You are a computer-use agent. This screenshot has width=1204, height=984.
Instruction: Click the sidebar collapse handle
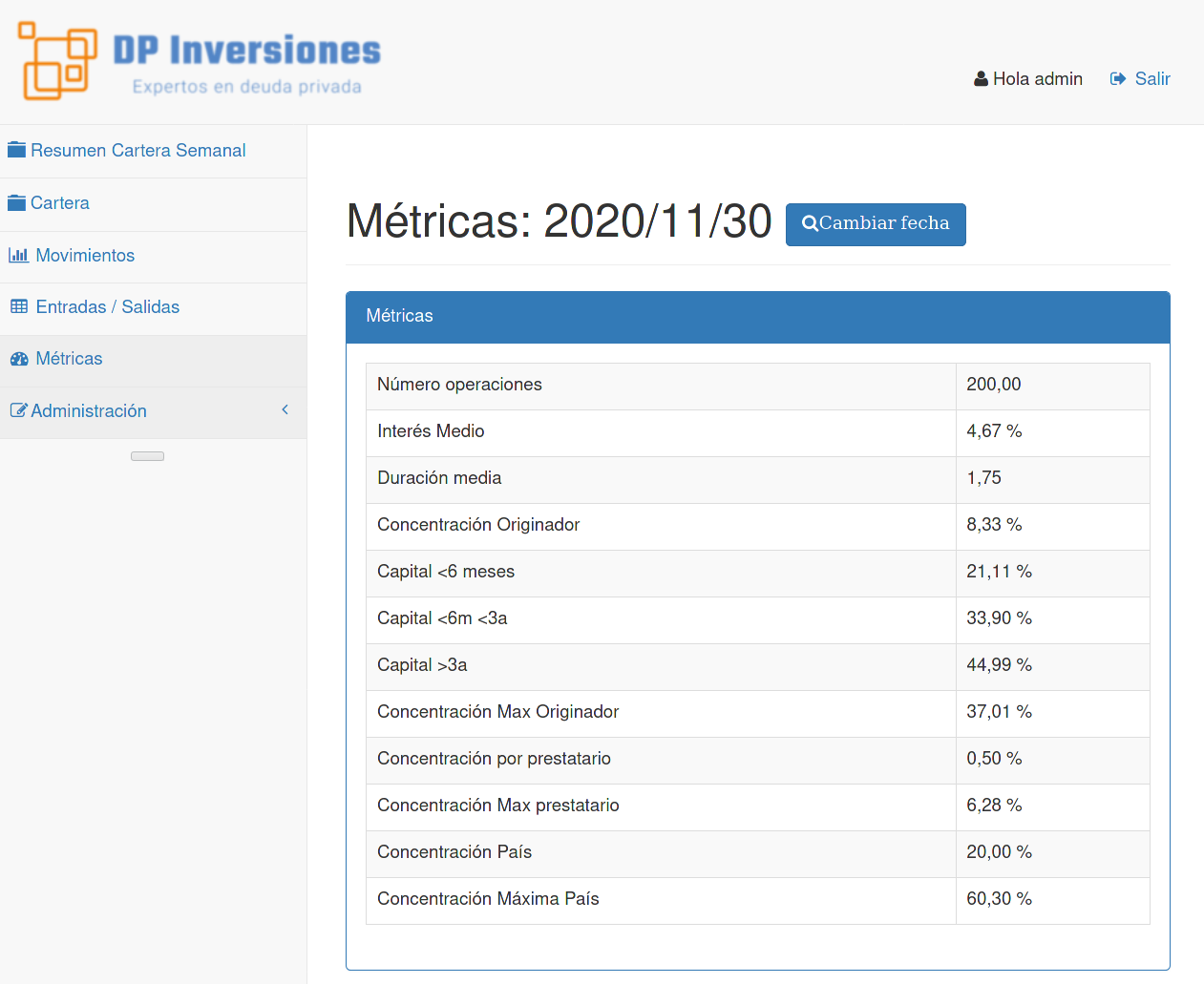click(147, 456)
